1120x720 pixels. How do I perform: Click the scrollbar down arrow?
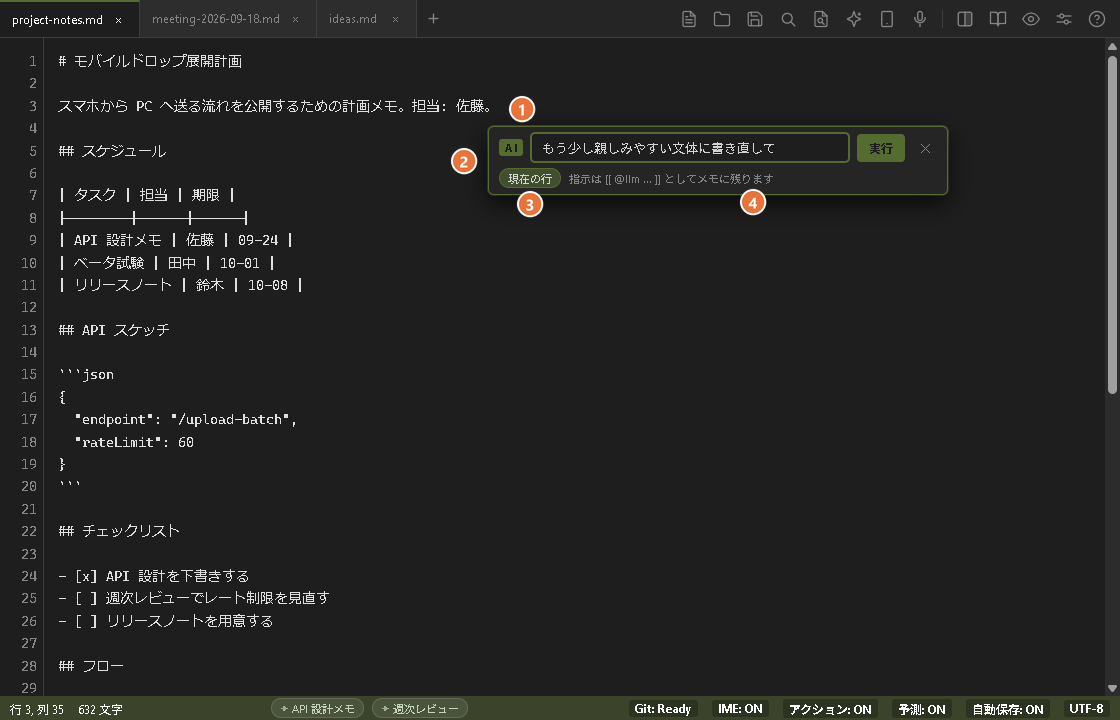click(x=1111, y=689)
